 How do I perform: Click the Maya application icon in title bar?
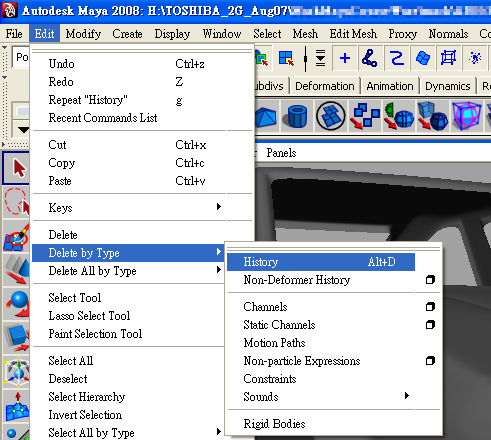pyautogui.click(x=9, y=11)
